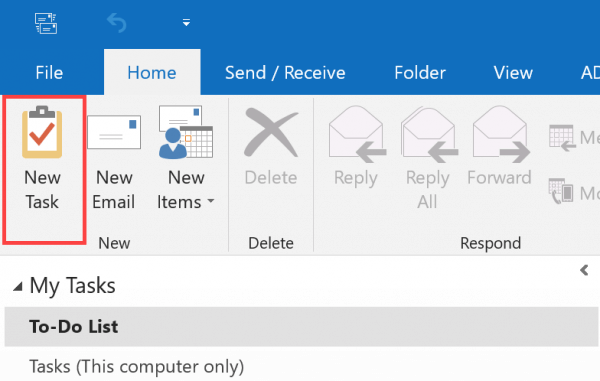Select the To-Do List folder
The height and width of the screenshot is (381, 600).
click(301, 327)
